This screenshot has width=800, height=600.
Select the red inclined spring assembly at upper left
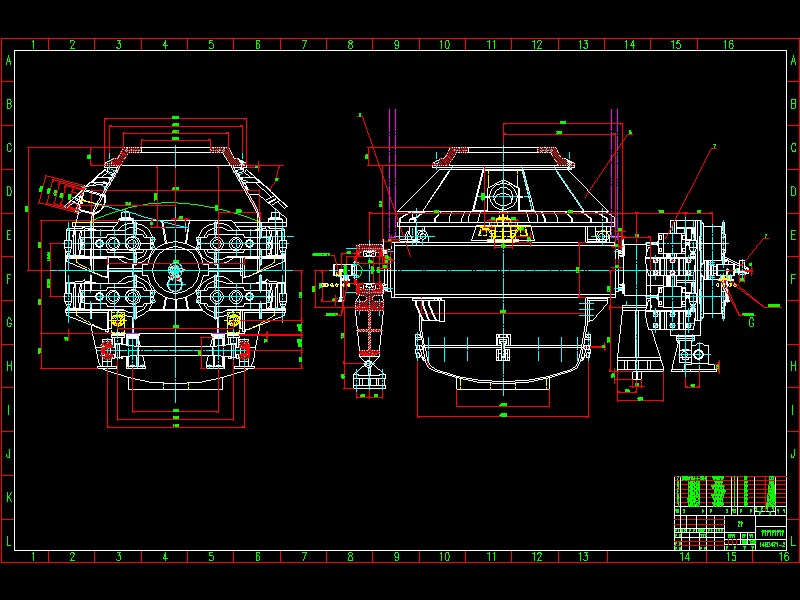60,190
